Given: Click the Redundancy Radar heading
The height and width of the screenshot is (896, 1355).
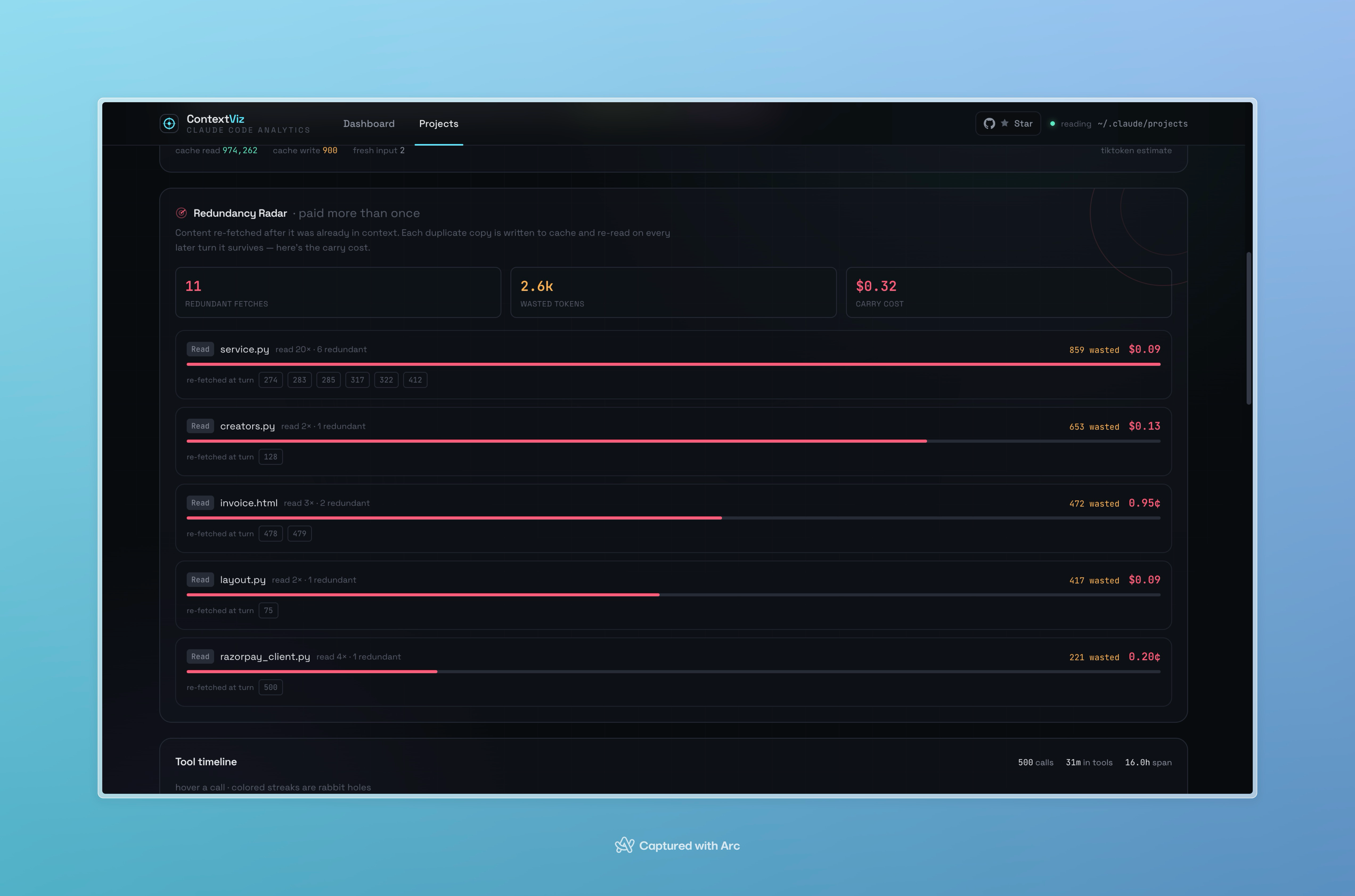Looking at the screenshot, I should pos(240,213).
